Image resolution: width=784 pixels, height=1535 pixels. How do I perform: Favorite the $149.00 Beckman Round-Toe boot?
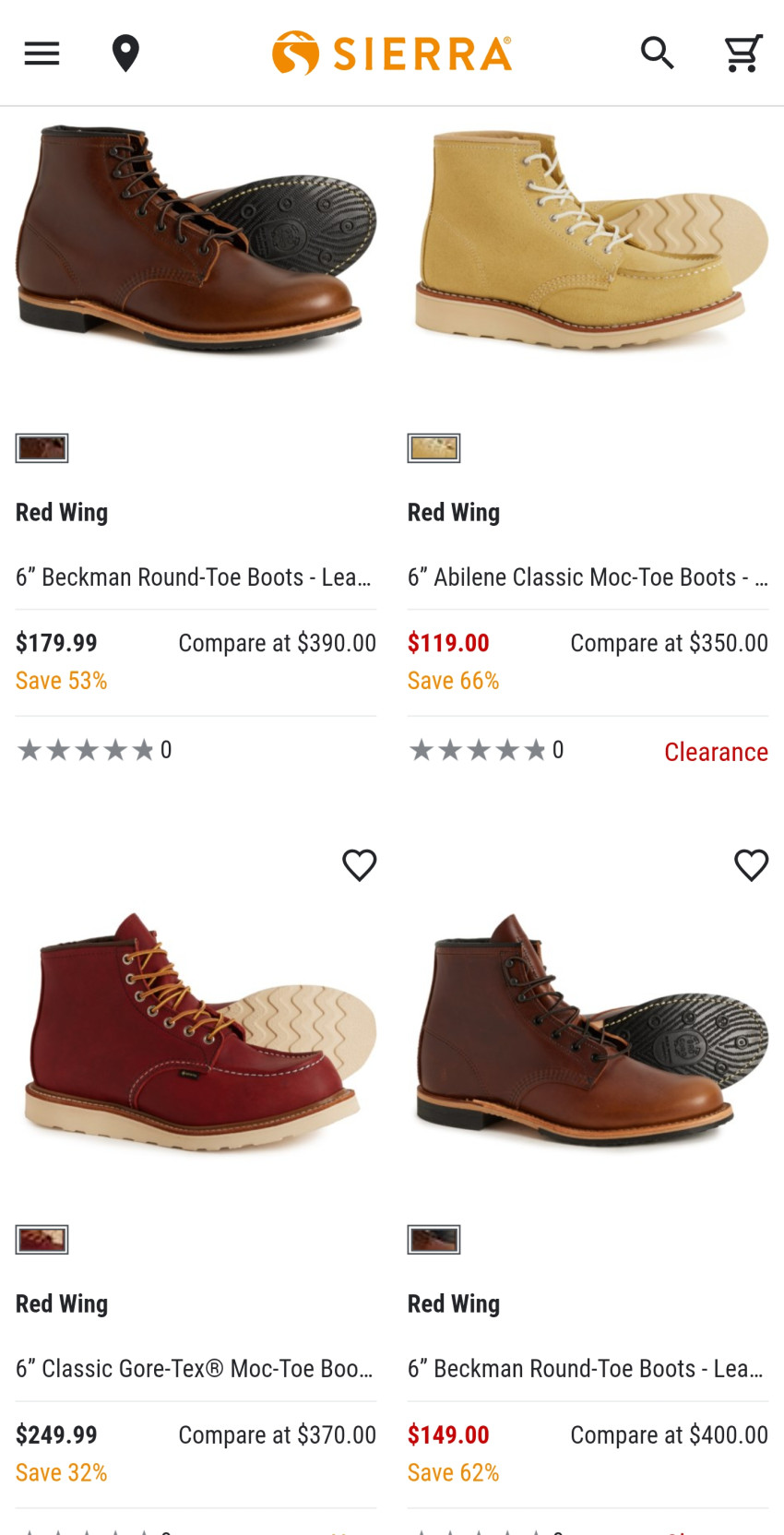point(751,865)
